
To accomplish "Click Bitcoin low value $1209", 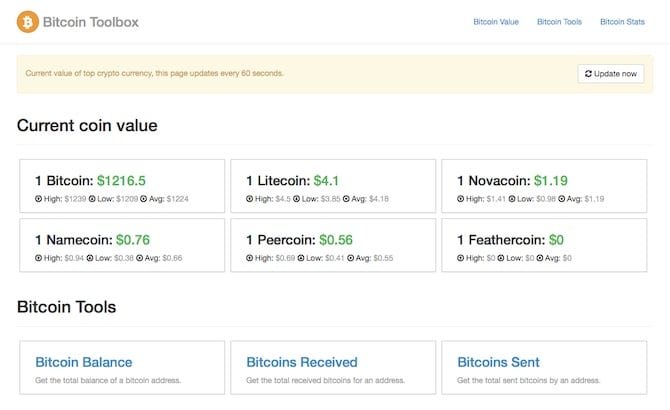I will 127,199.
